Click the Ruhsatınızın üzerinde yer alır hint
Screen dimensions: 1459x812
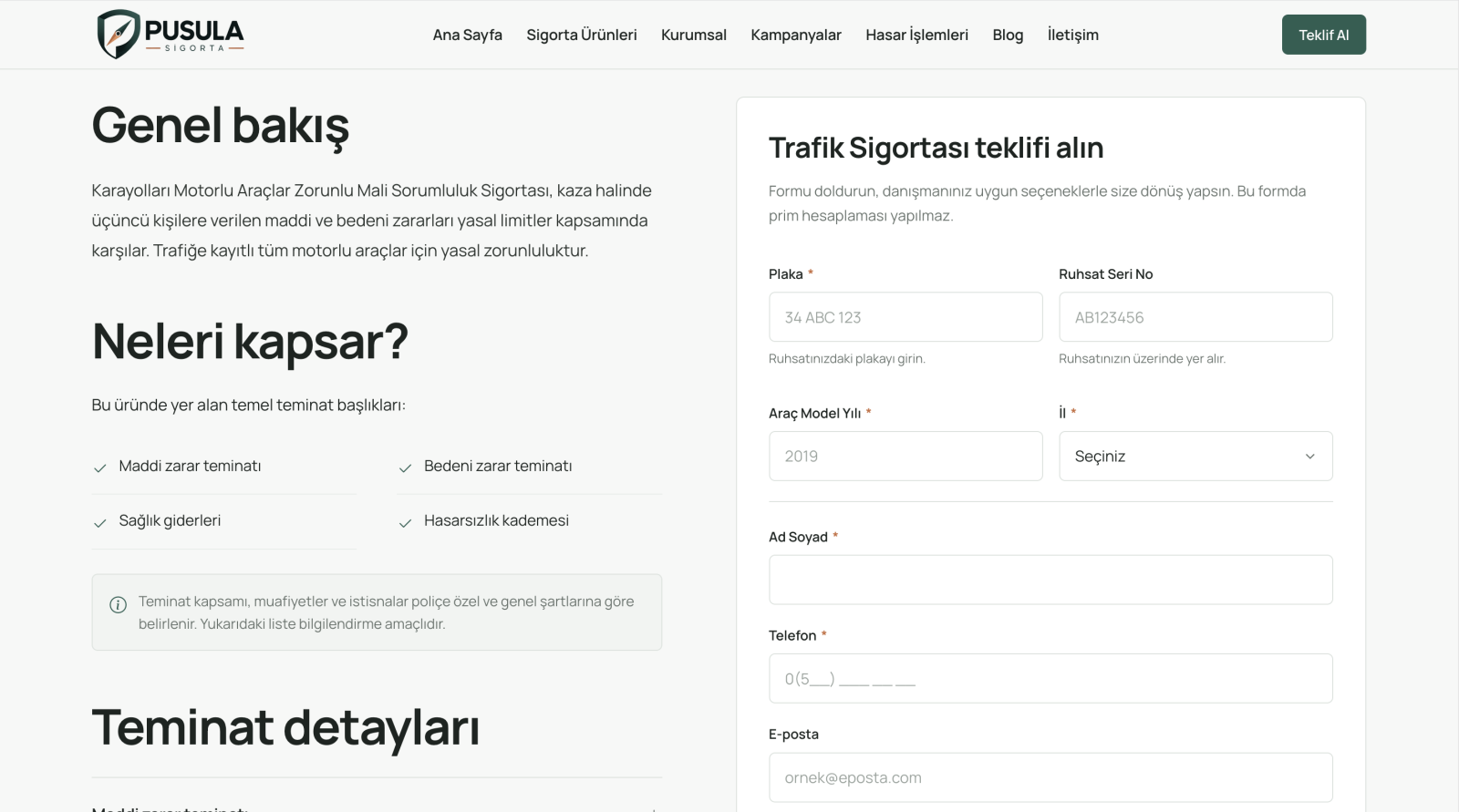(x=1142, y=359)
